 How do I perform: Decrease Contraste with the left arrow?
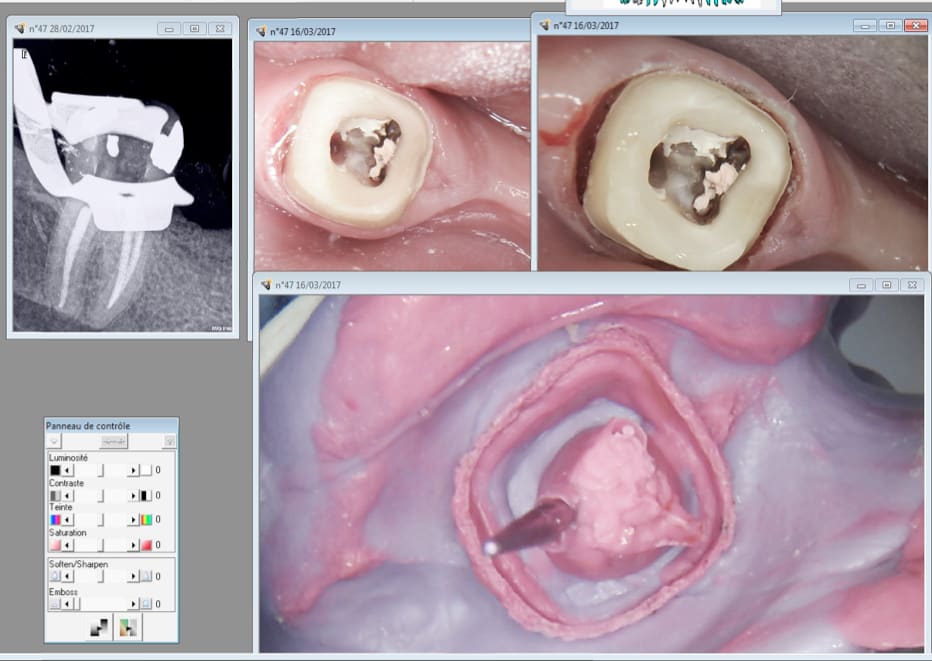pyautogui.click(x=68, y=495)
